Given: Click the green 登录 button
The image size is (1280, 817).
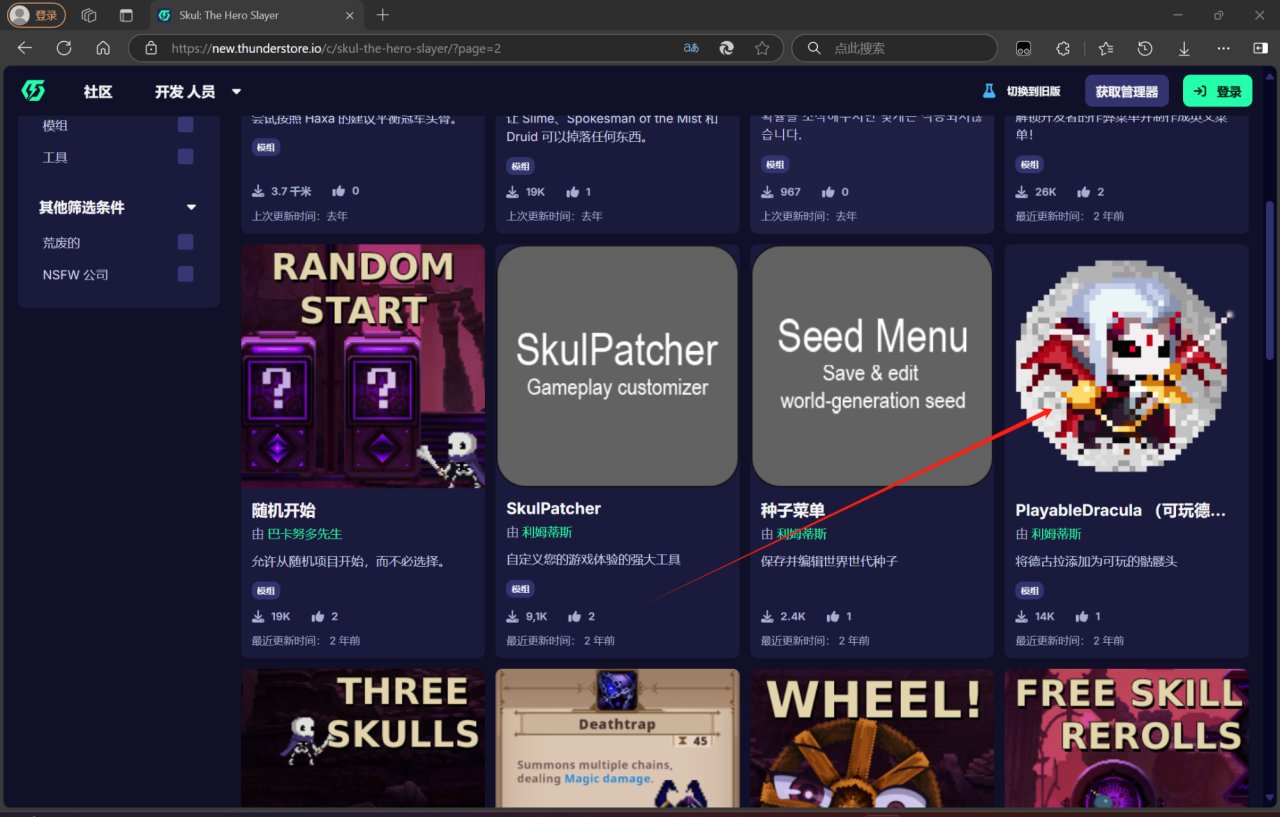Looking at the screenshot, I should (1217, 91).
